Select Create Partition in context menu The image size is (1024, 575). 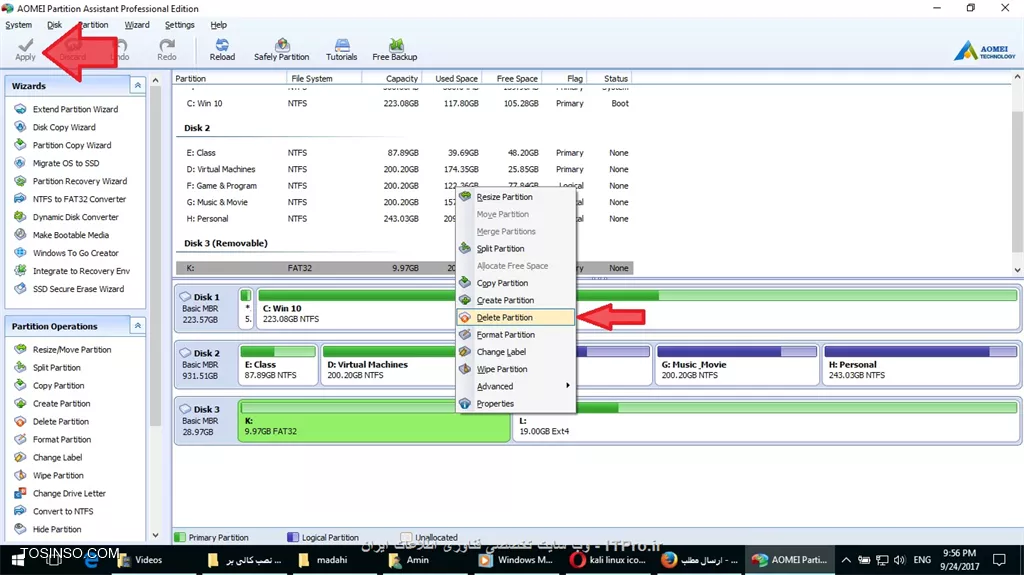(516, 300)
